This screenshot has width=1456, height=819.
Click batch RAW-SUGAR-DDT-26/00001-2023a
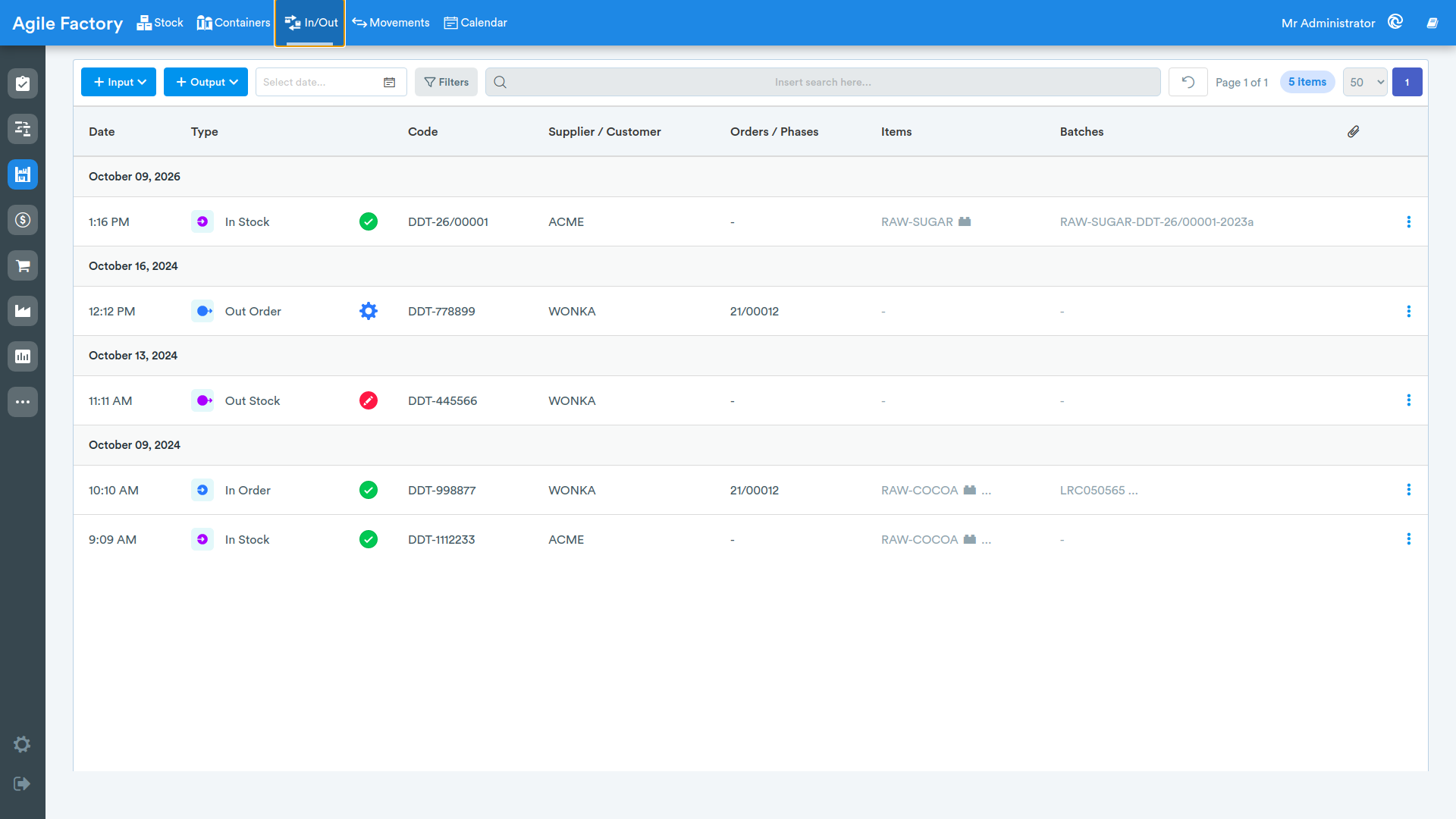pyautogui.click(x=1156, y=221)
